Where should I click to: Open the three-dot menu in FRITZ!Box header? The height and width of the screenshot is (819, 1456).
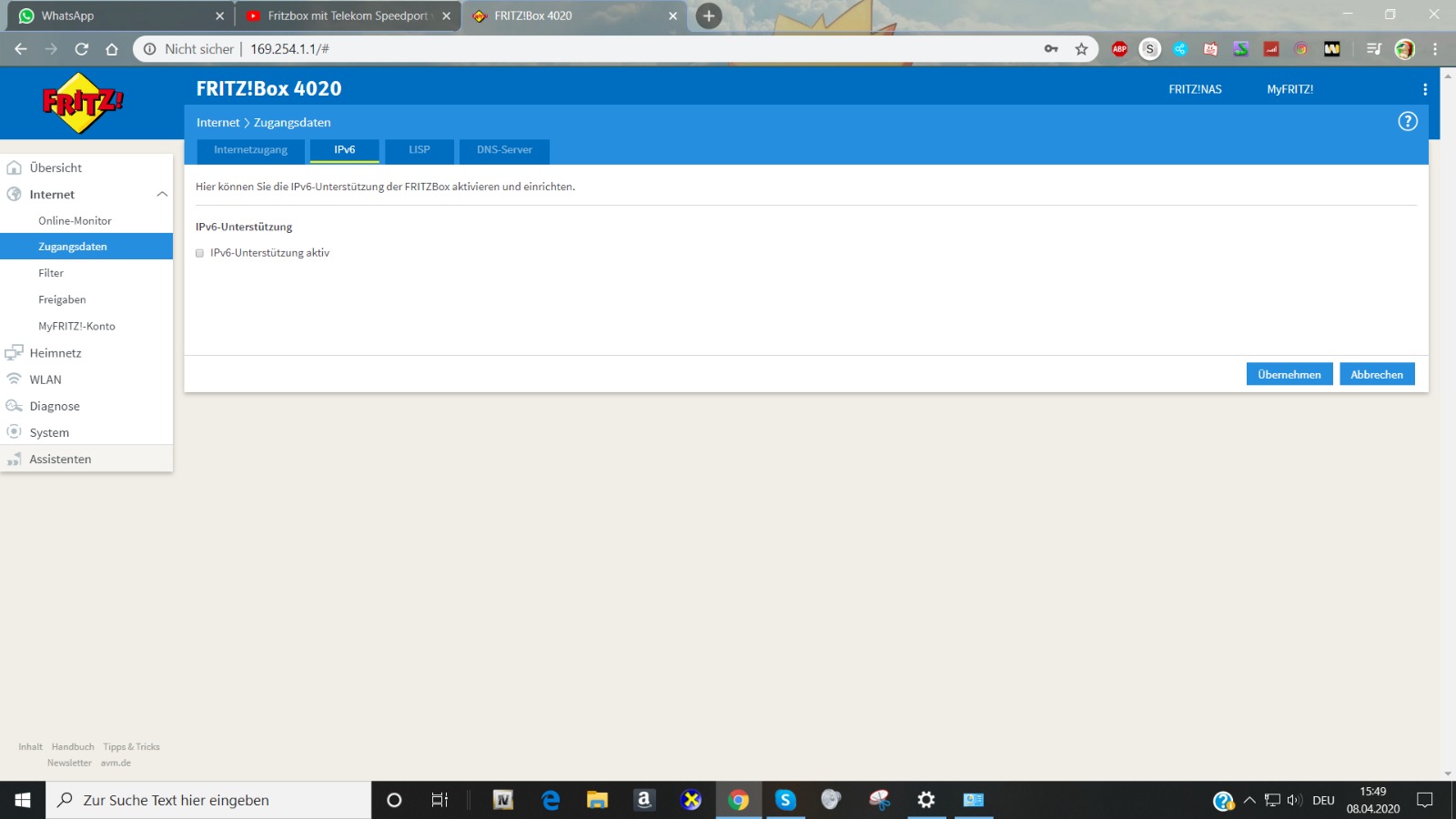click(x=1425, y=89)
